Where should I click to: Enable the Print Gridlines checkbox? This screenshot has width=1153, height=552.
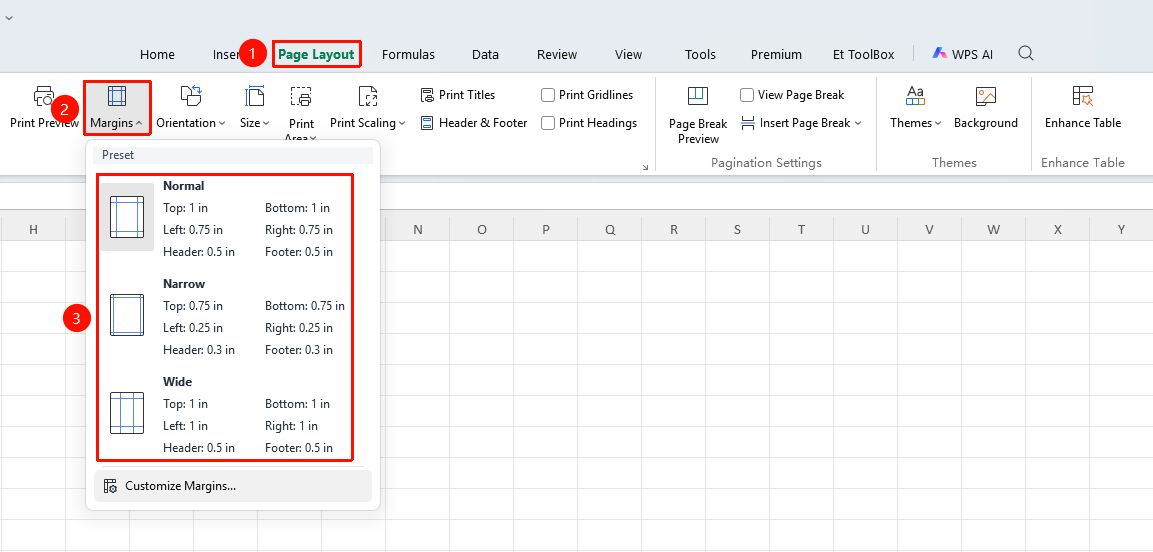(x=548, y=95)
